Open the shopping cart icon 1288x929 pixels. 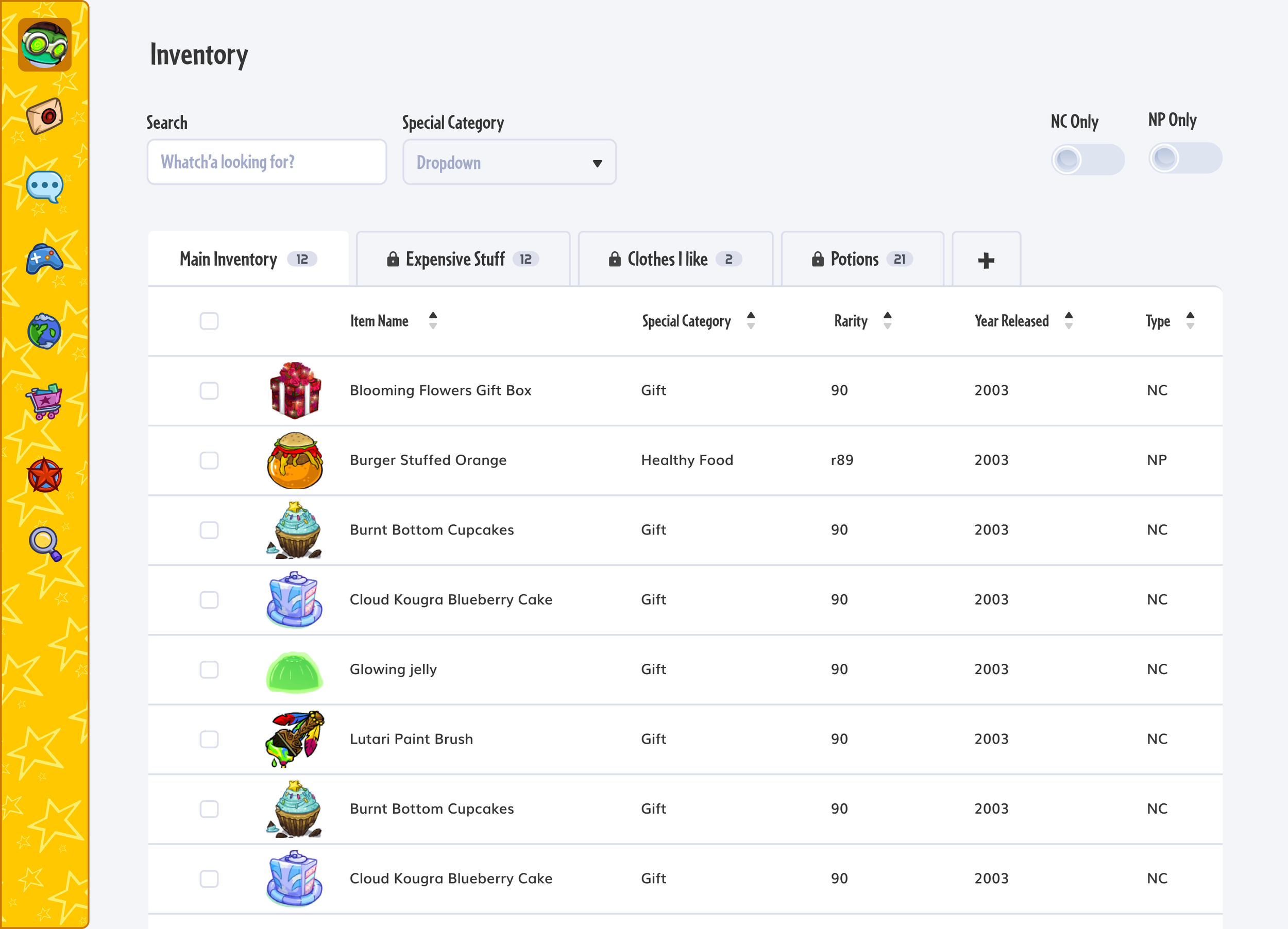pos(44,402)
